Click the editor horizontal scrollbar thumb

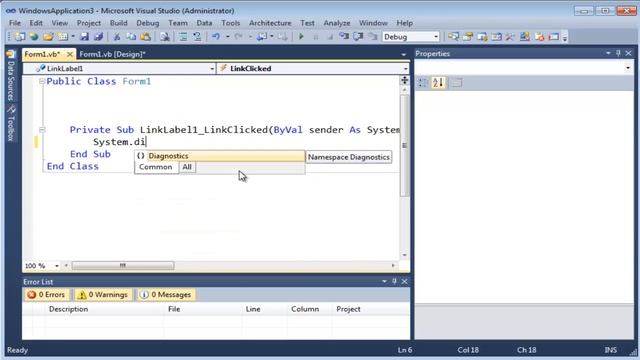pyautogui.click(x=123, y=266)
